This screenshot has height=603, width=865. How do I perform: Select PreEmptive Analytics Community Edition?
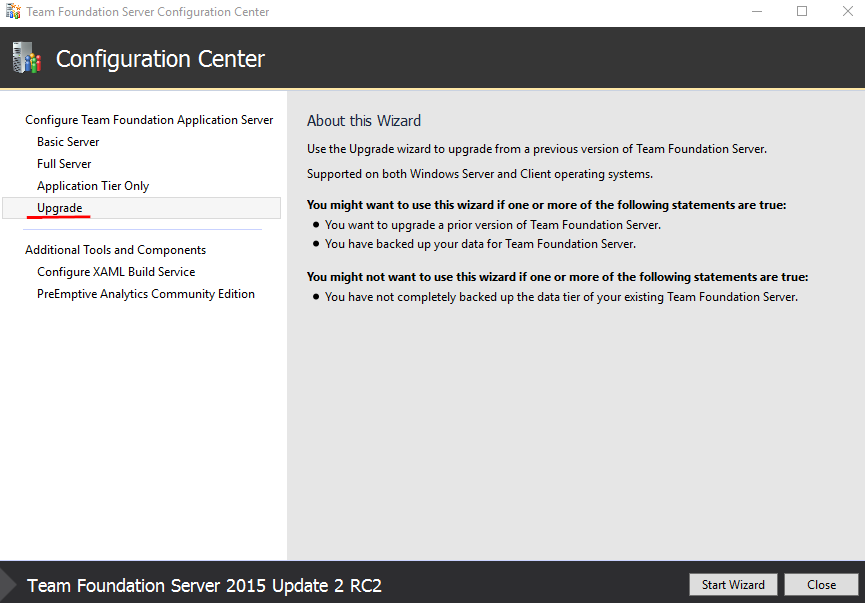pos(146,294)
